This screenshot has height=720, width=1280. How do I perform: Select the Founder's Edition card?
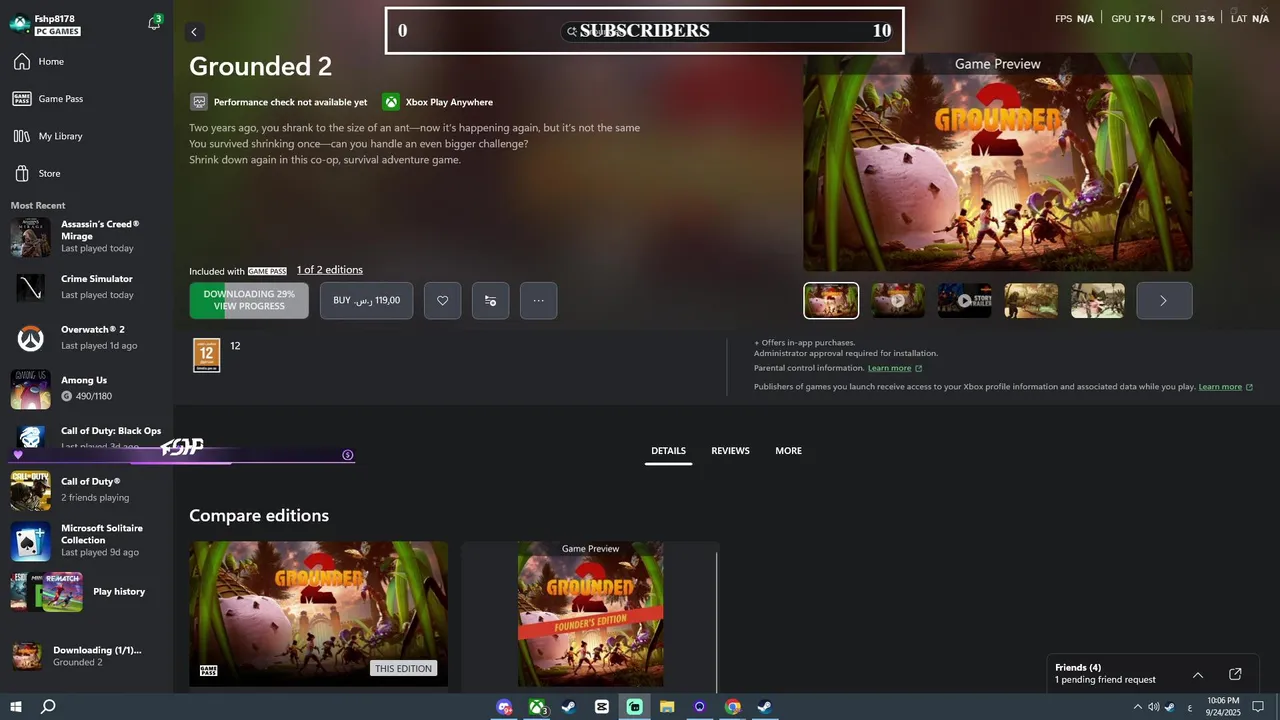point(590,614)
